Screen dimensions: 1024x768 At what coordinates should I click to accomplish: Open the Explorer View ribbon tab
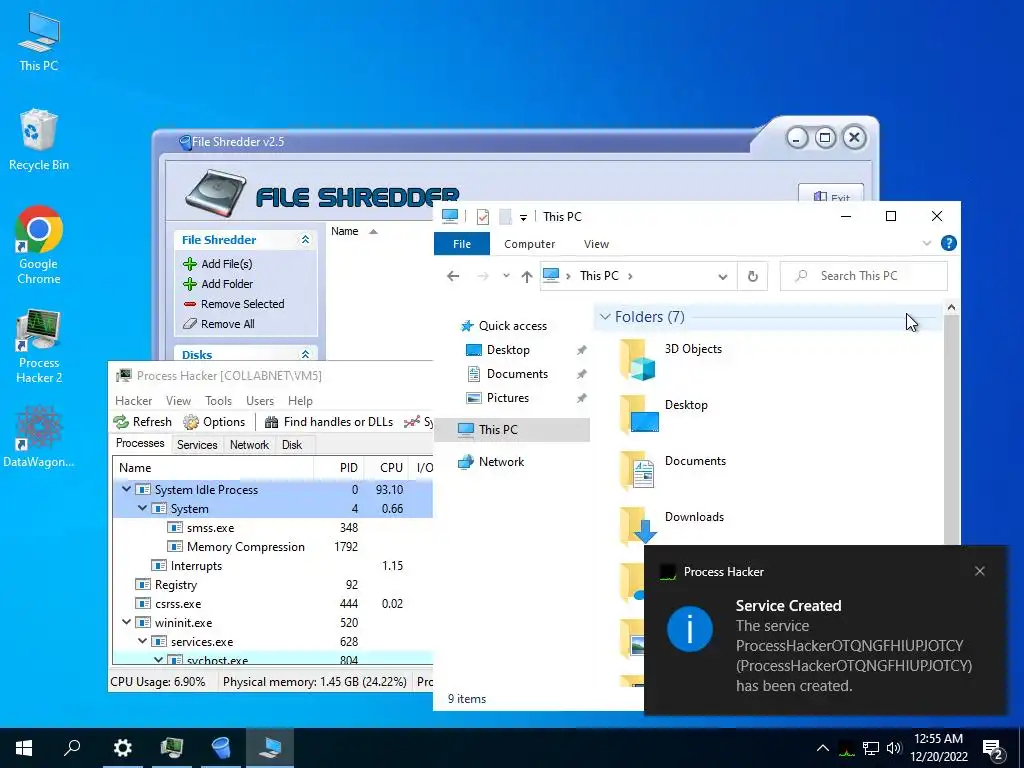[596, 244]
